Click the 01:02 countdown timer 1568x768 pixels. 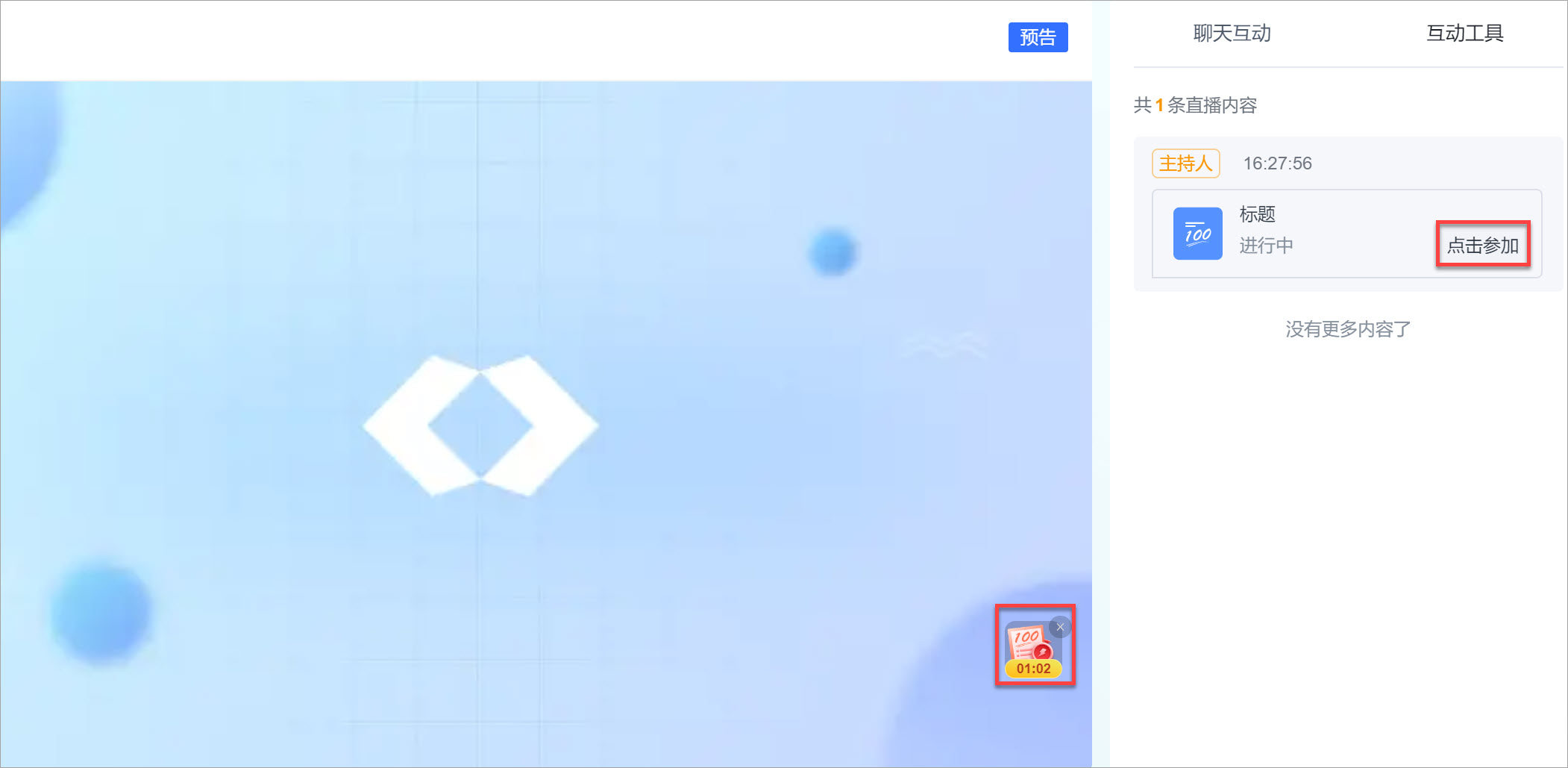click(1033, 669)
